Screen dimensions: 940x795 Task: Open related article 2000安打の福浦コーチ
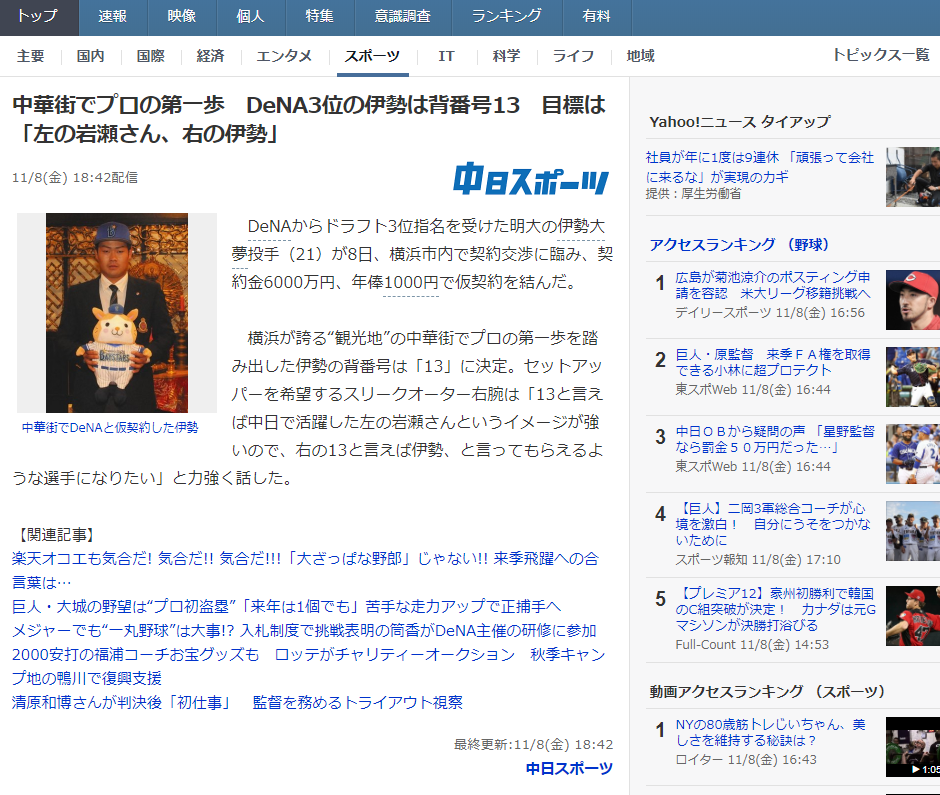pos(308,666)
